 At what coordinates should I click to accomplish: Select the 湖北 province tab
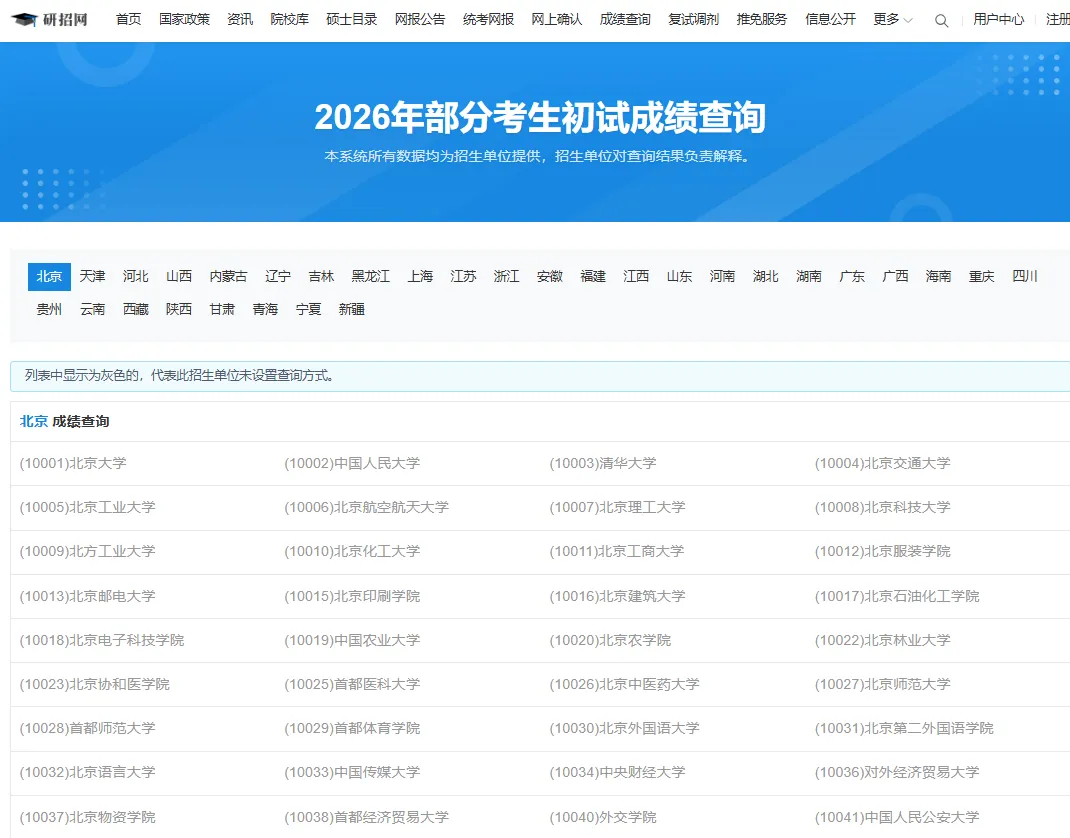pos(766,276)
